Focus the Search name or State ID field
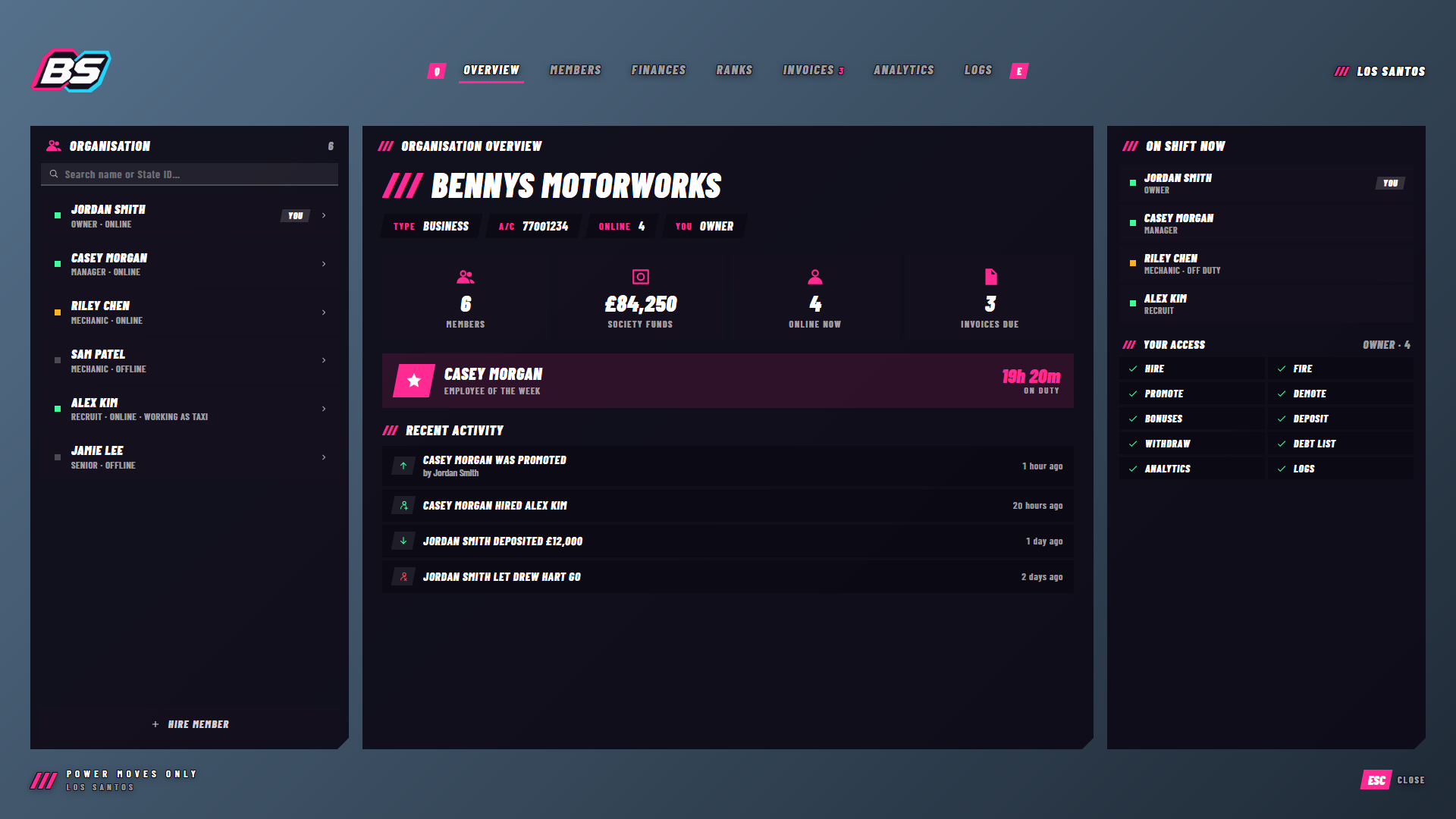The width and height of the screenshot is (1456, 819). coord(190,174)
